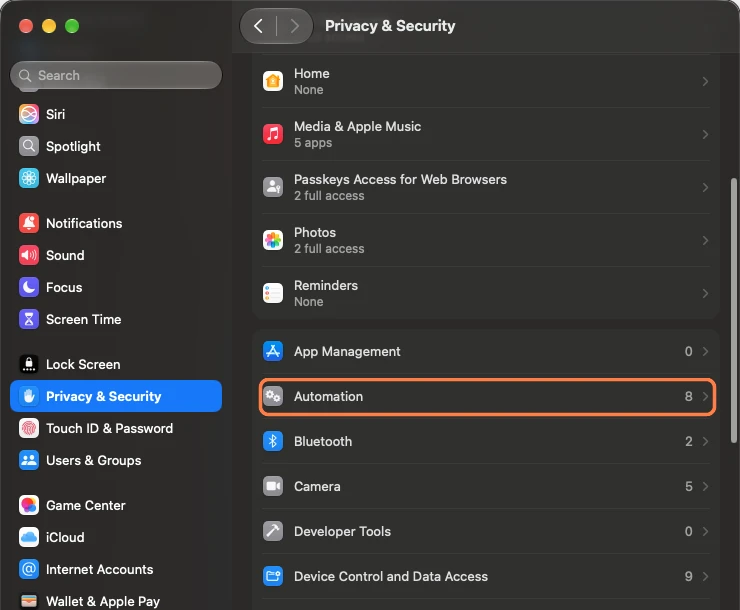Click the Touch ID fingerprint icon

tap(29, 428)
